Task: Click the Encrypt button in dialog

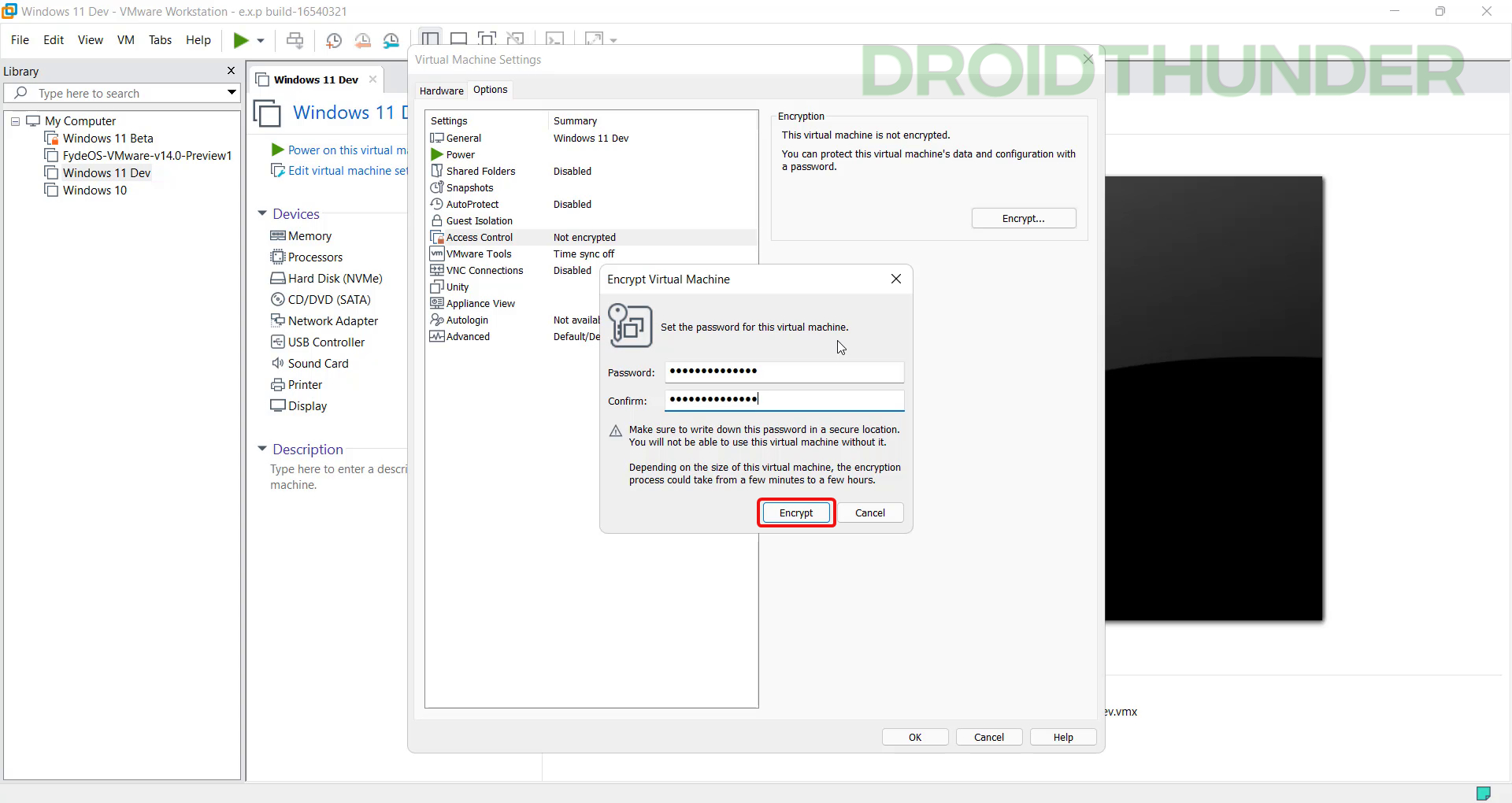Action: (x=796, y=513)
